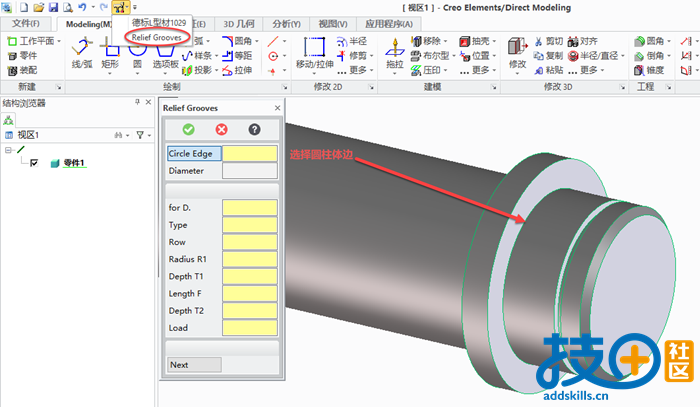Viewport: 700px width, 407px height.
Task: Click the Circle Edge option button
Action: [x=194, y=154]
